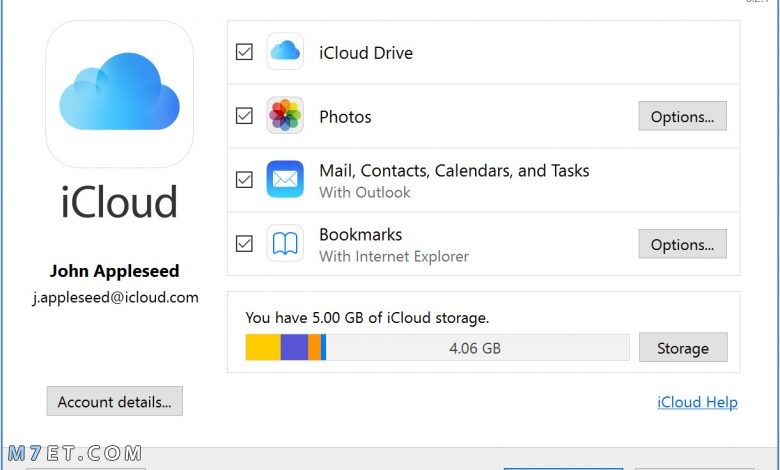Screen dimensions: 780x470
Task: Click the Photos pinwheel icon
Action: click(x=285, y=115)
